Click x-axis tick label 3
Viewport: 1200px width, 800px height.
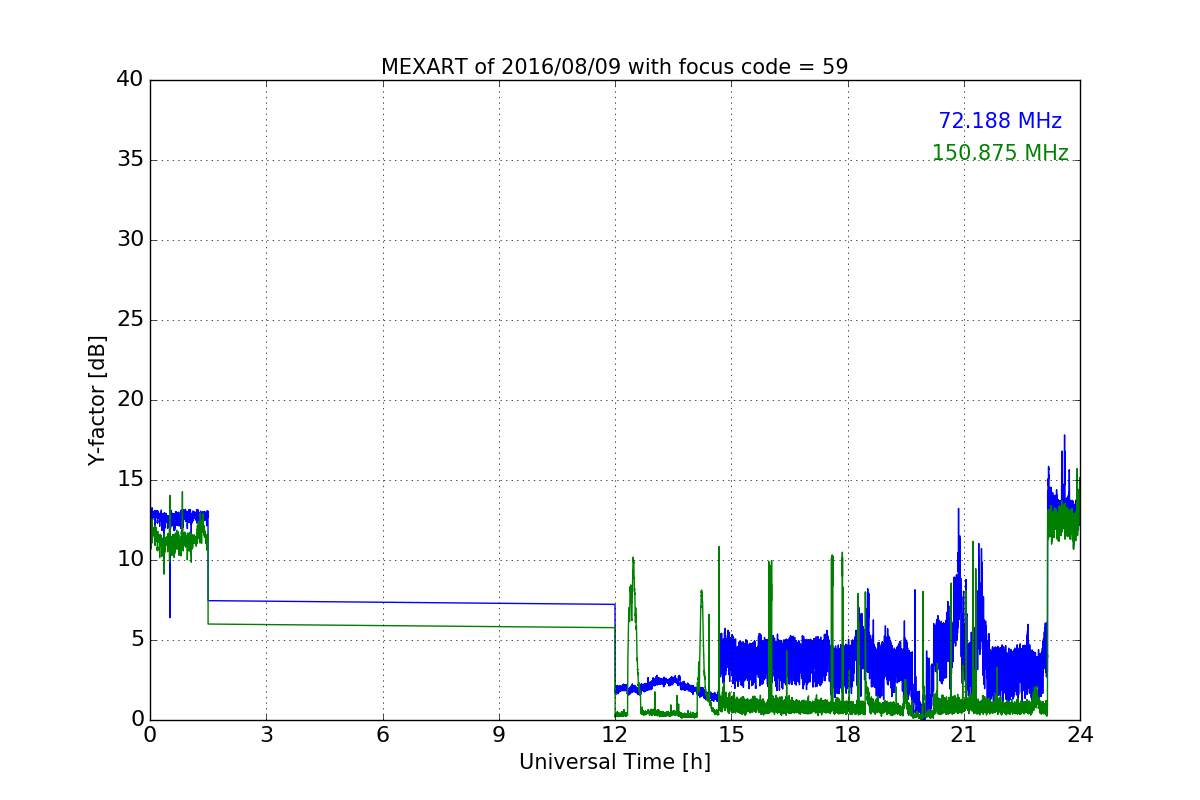click(266, 735)
